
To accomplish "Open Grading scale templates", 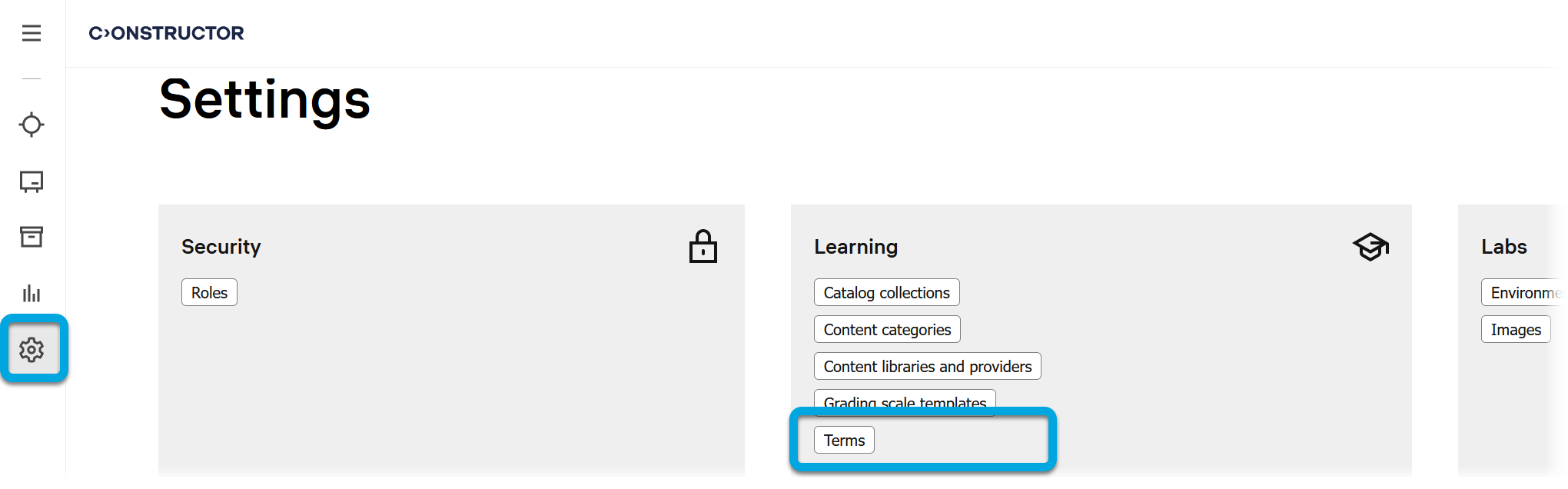I will click(905, 401).
